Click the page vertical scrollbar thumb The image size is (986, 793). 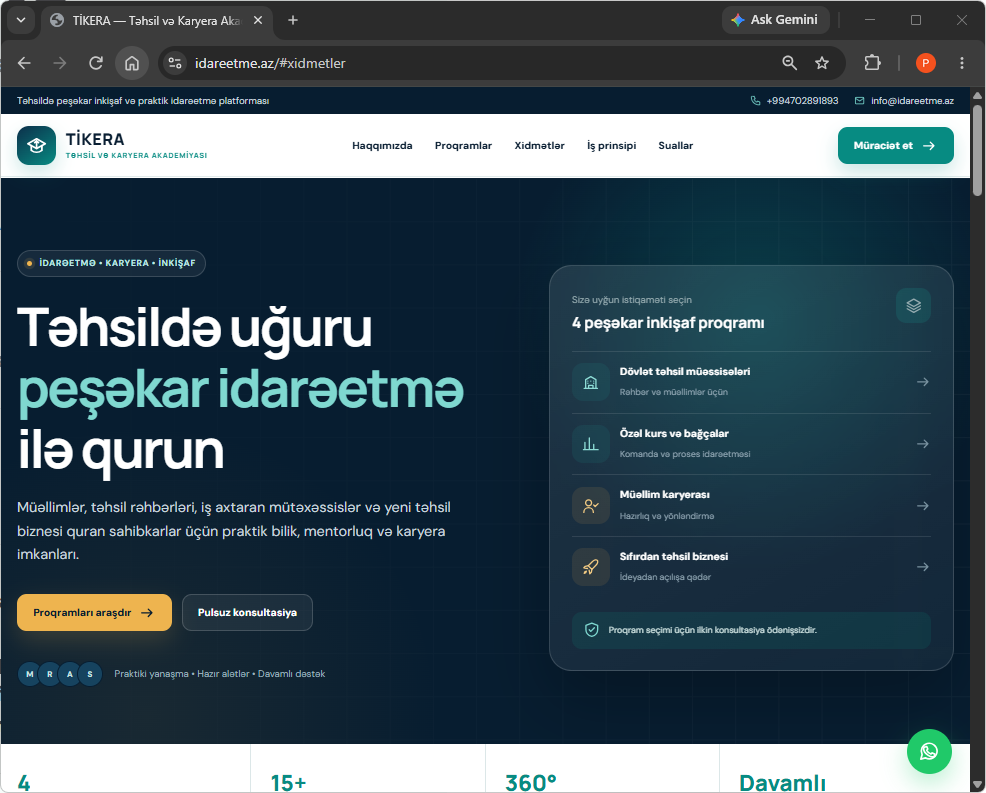[x=977, y=150]
